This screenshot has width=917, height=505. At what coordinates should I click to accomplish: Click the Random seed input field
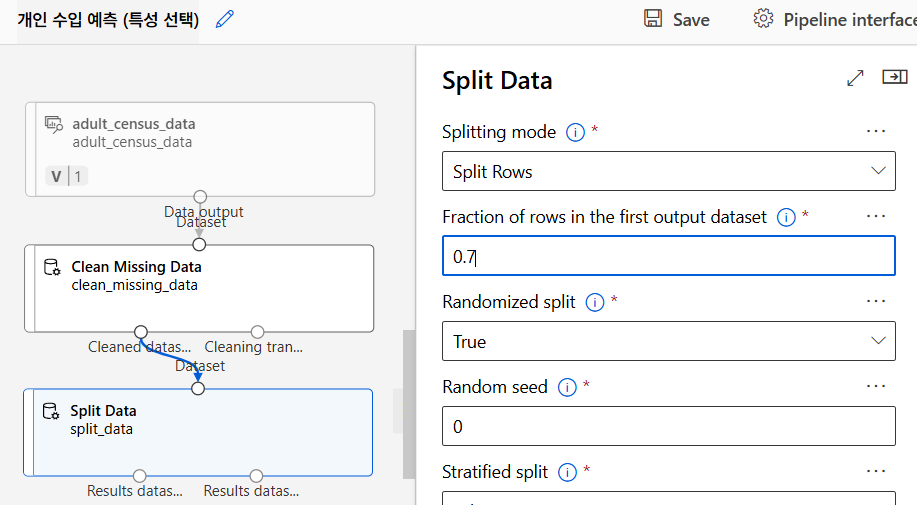[668, 426]
